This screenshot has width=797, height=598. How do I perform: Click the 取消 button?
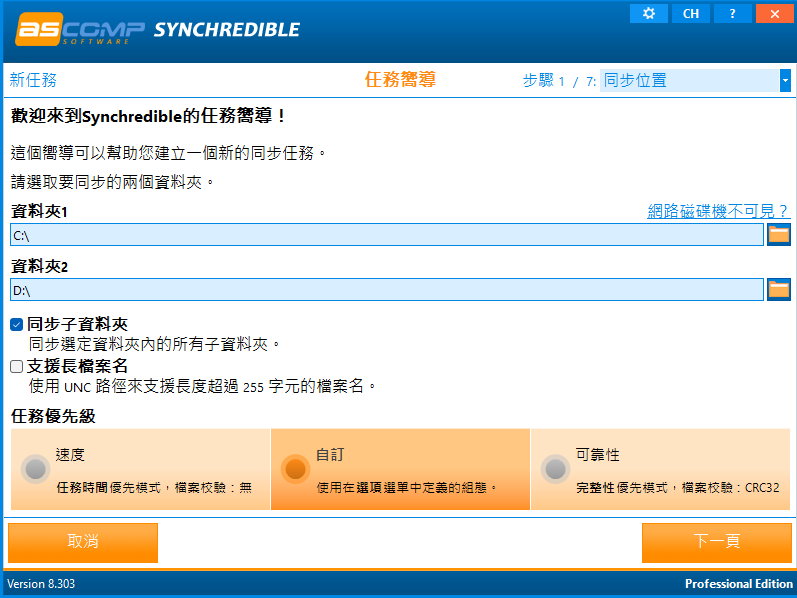point(83,543)
